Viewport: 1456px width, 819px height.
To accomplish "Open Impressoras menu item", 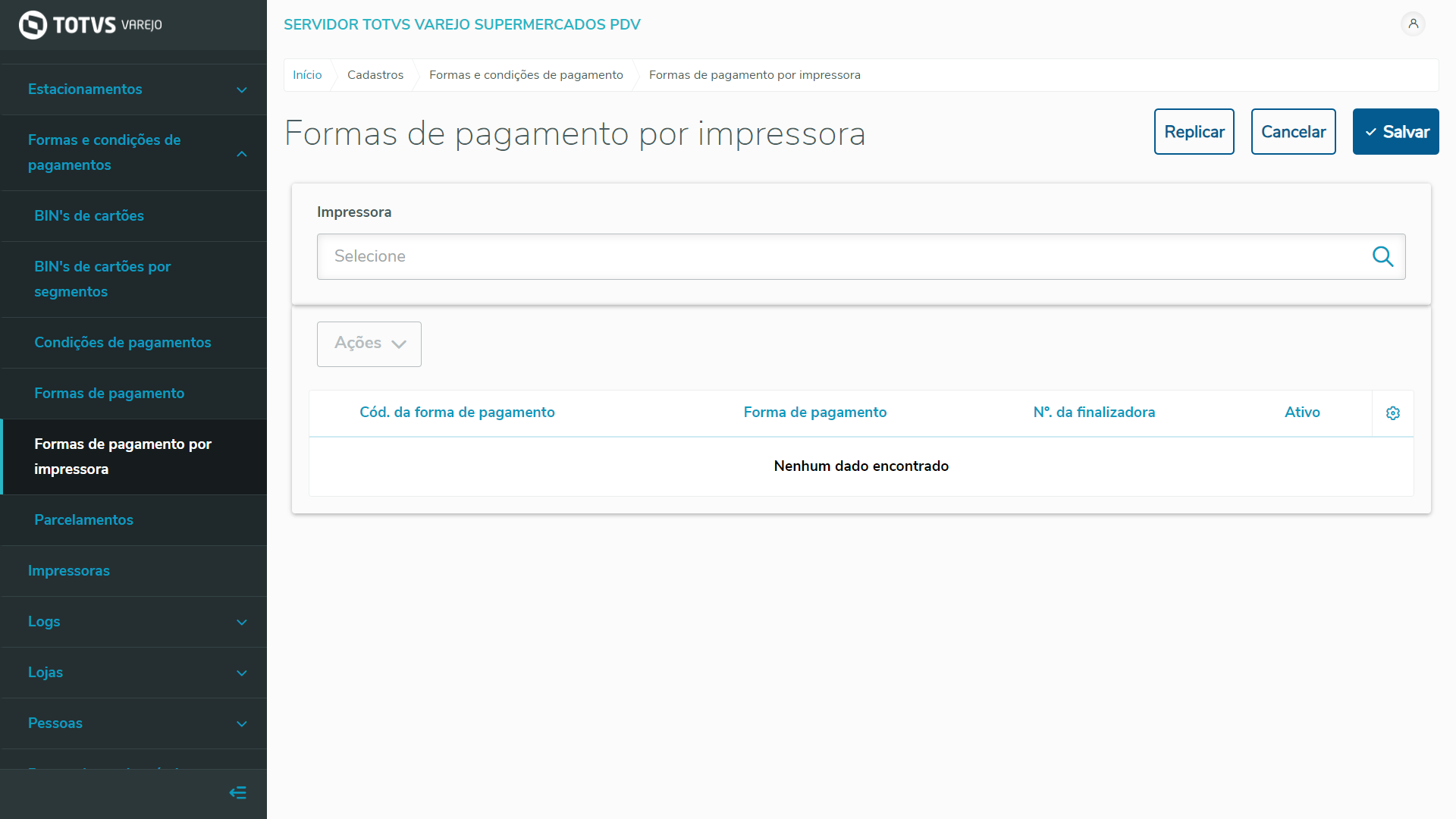I will [69, 571].
